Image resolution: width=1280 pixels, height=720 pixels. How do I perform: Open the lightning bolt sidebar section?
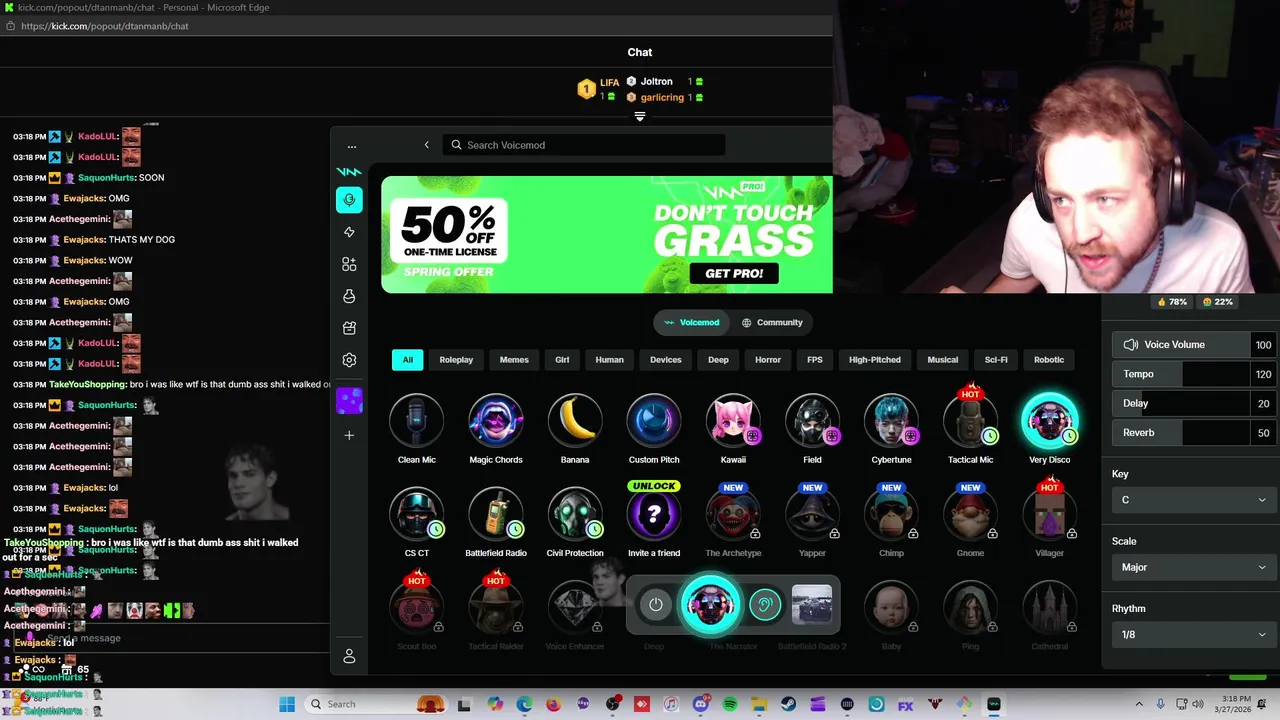[x=349, y=232]
